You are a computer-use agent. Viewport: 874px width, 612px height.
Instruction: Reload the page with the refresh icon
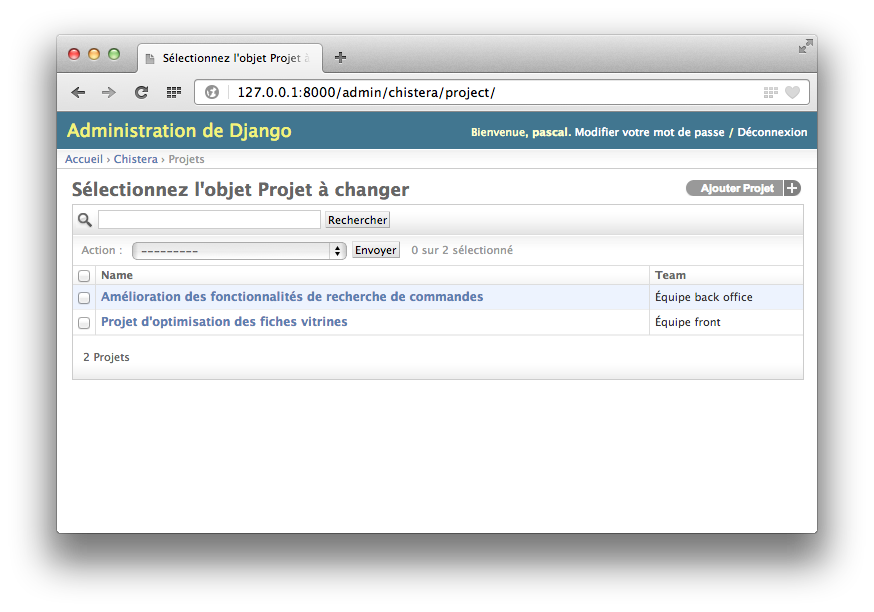pos(142,93)
